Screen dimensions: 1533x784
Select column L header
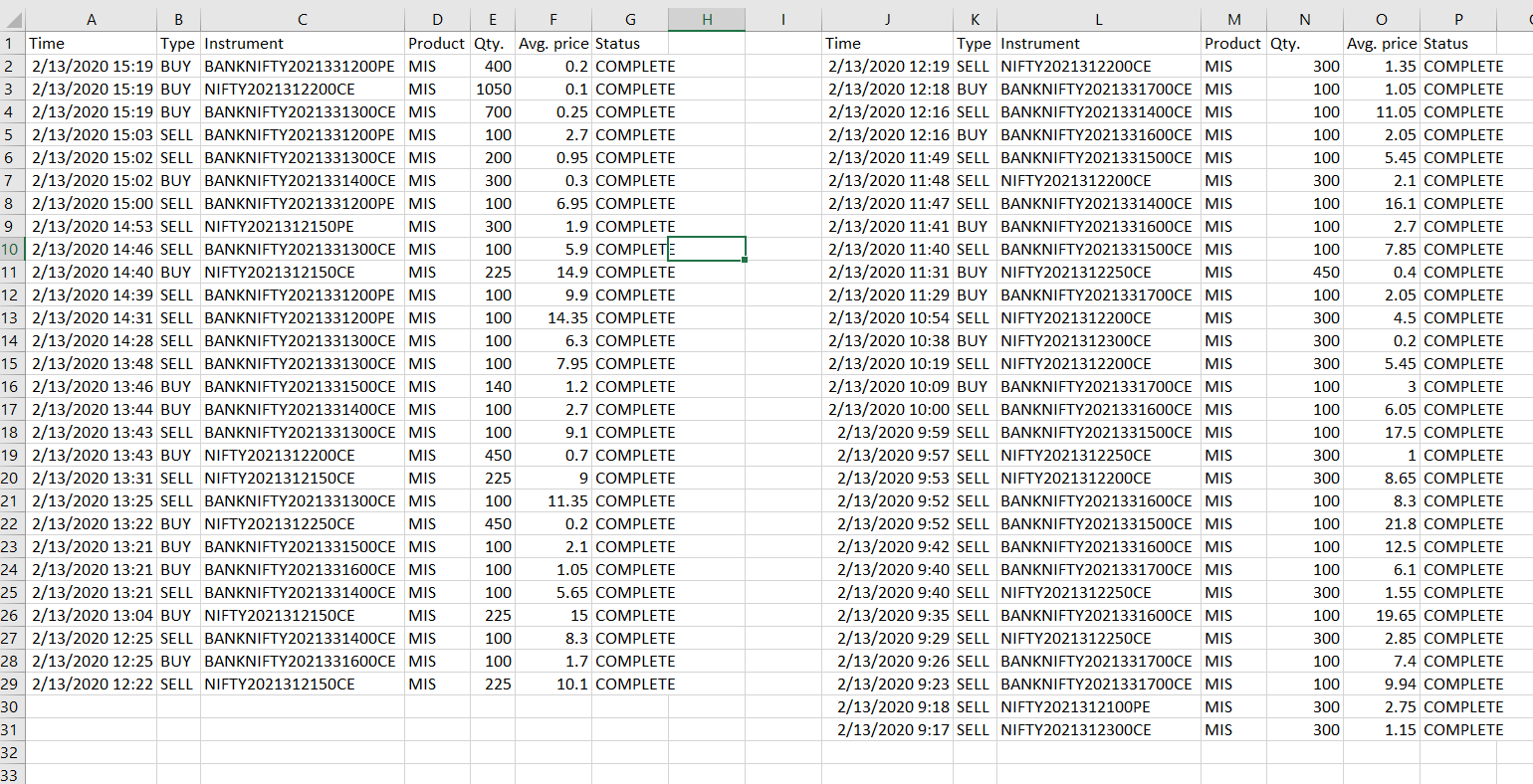point(1099,20)
